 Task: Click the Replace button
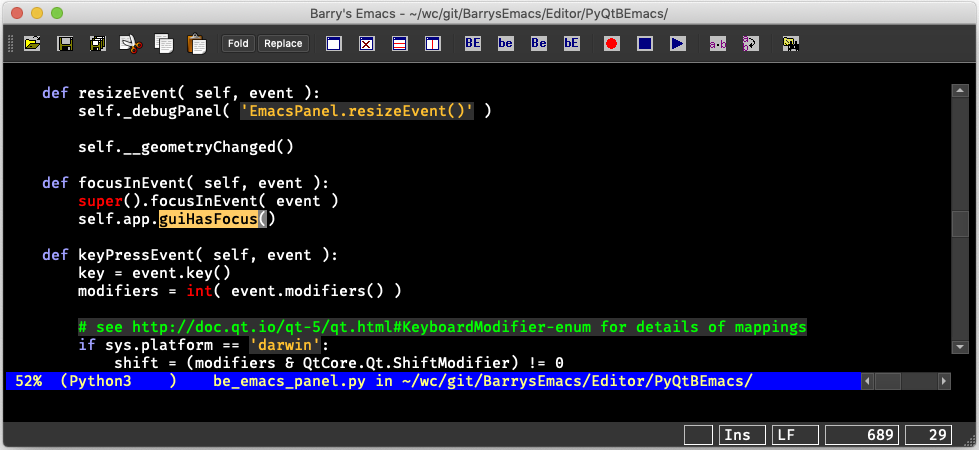283,44
